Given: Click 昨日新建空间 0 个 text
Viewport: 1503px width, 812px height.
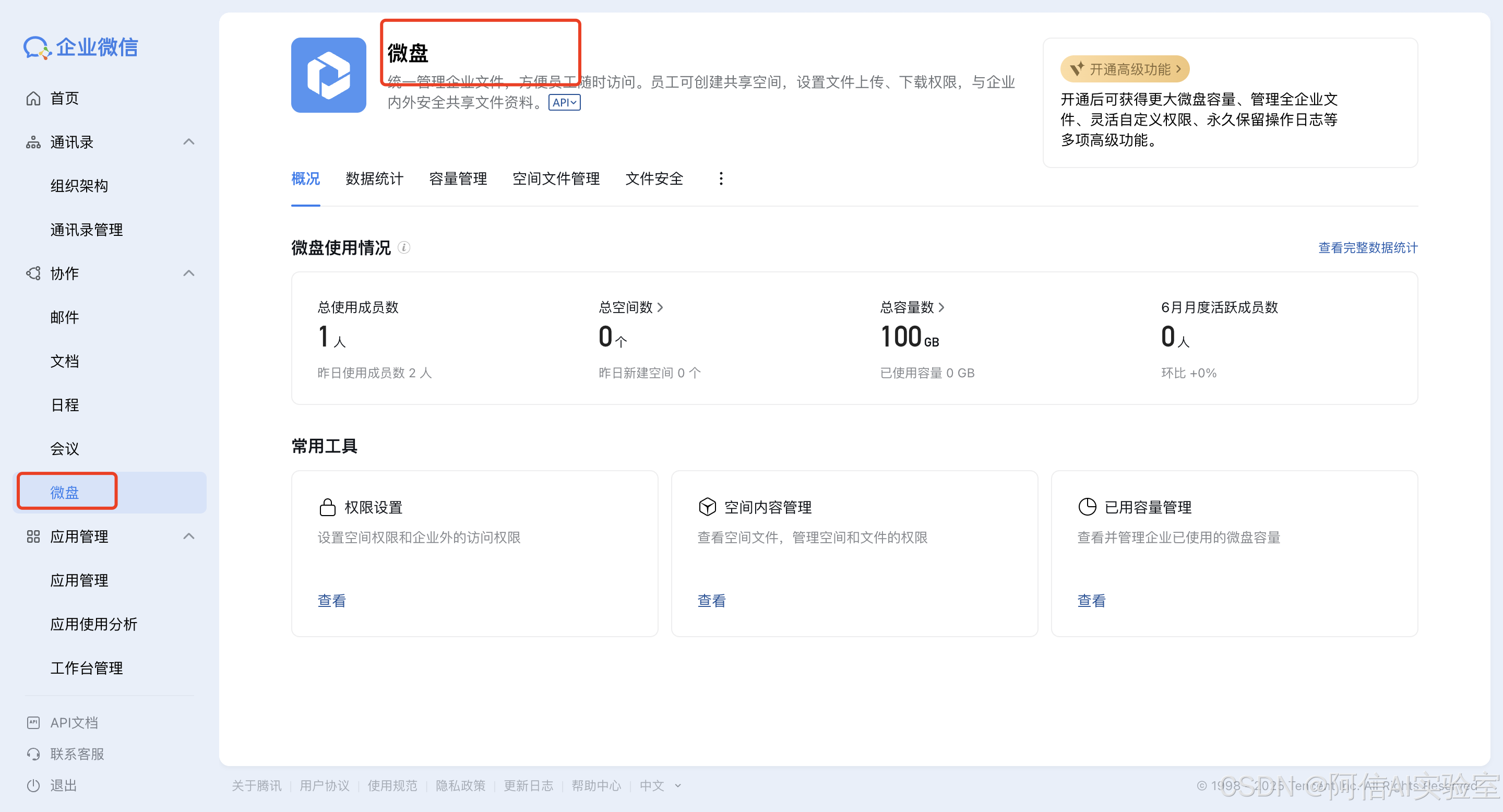Looking at the screenshot, I should point(650,373).
